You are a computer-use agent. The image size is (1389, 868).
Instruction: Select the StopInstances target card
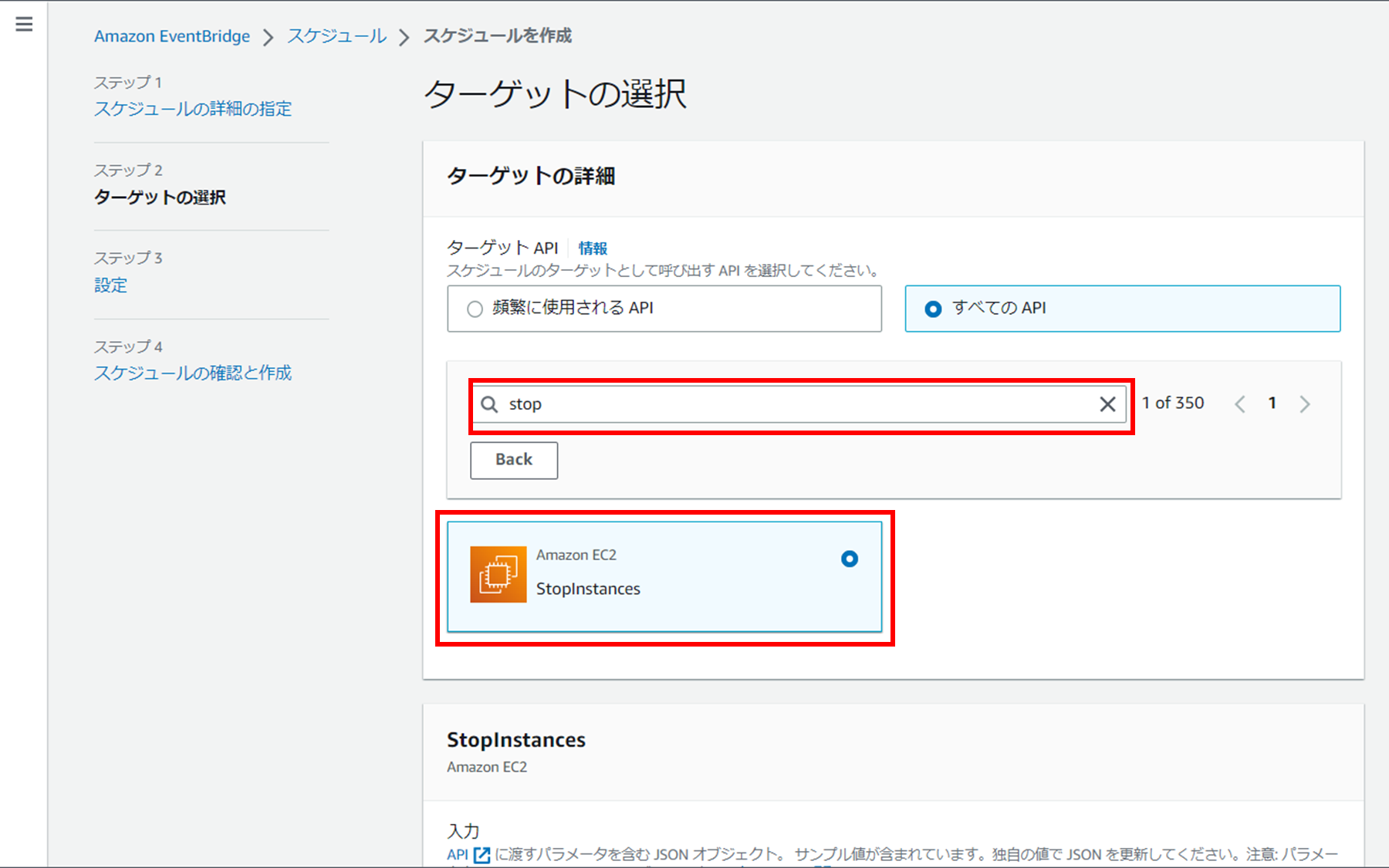[x=665, y=576]
